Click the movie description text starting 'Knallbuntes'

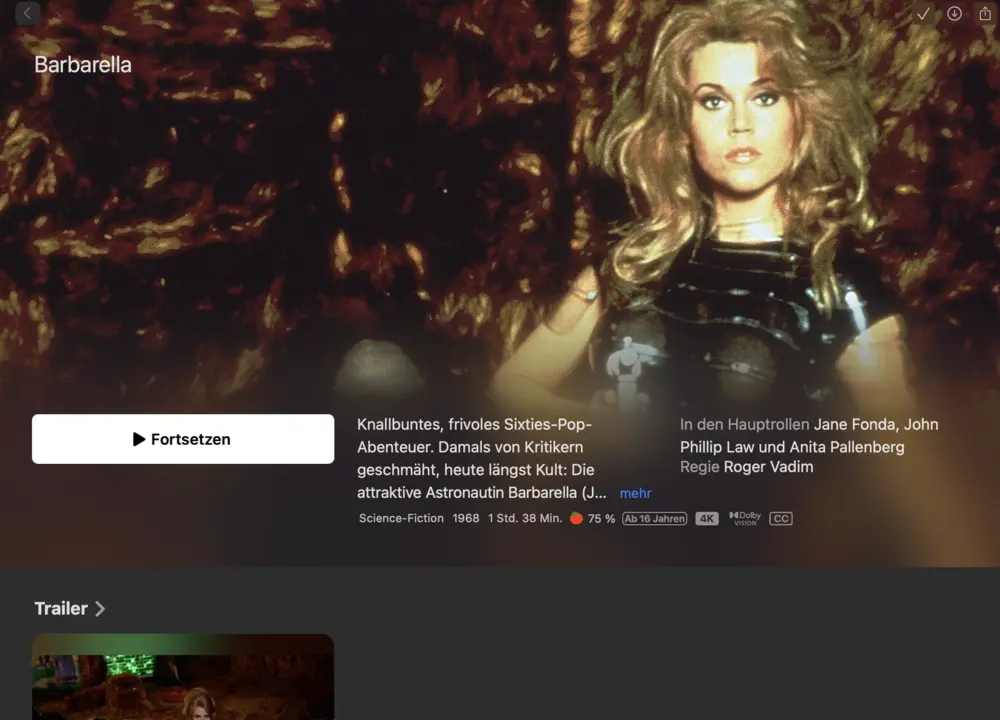482,459
